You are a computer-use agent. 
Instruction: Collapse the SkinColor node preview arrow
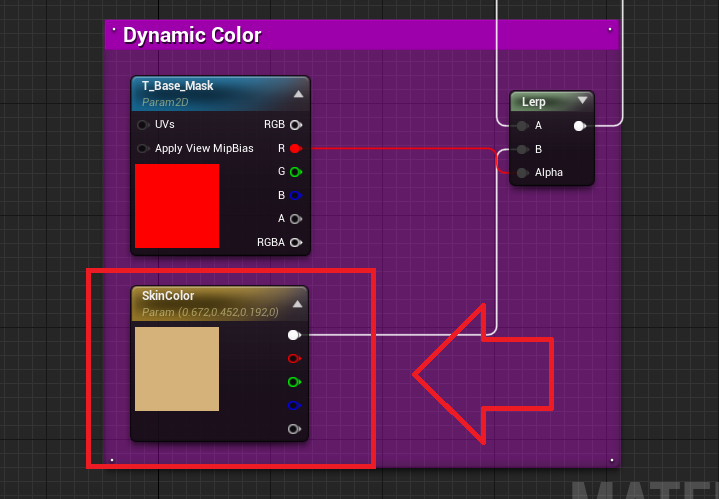tap(297, 304)
